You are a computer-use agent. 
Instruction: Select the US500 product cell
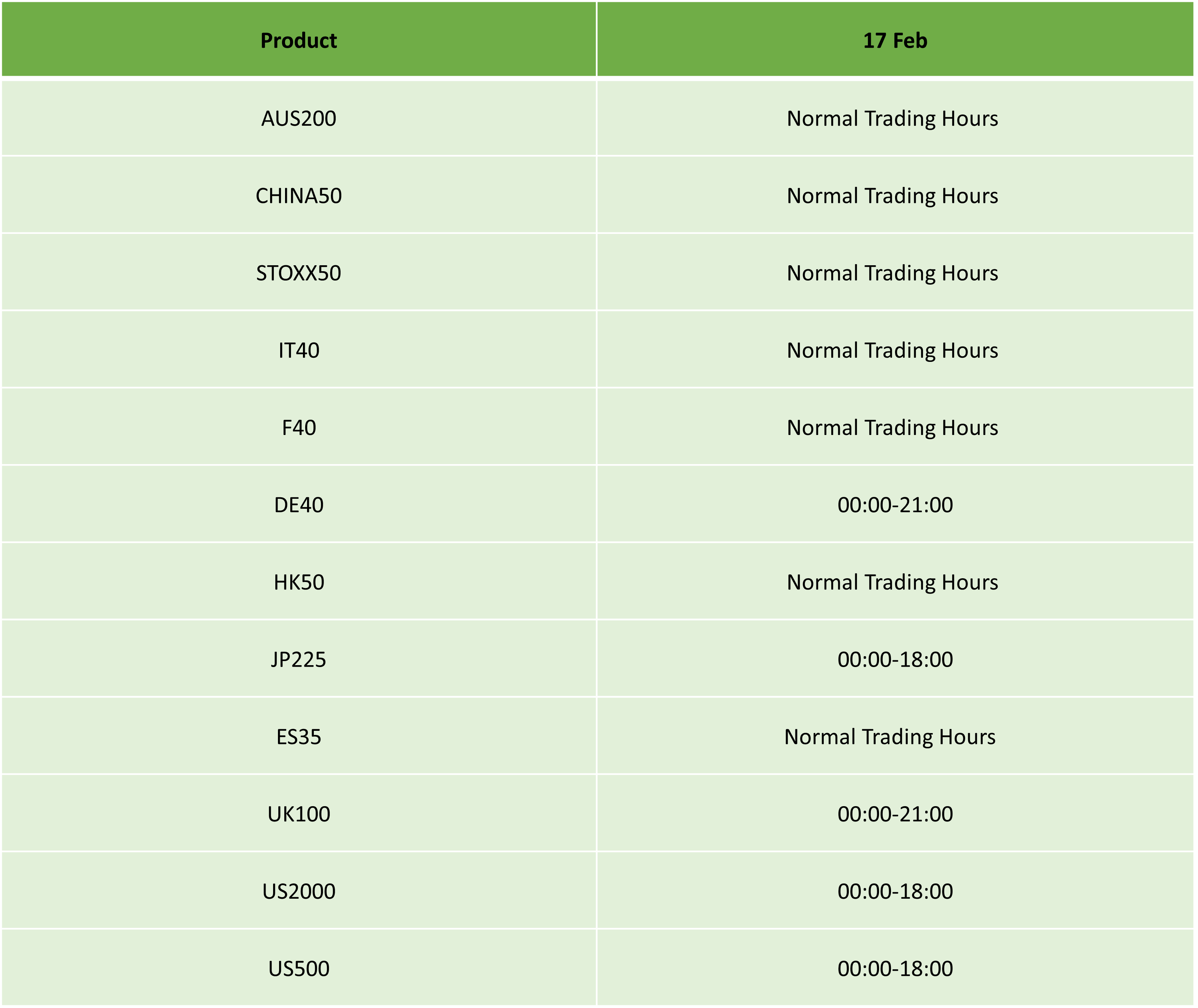pyautogui.click(x=299, y=968)
